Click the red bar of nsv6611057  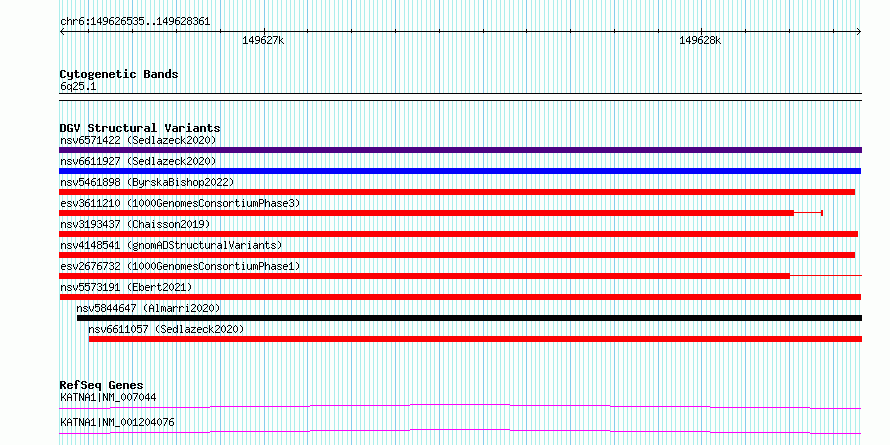click(475, 339)
